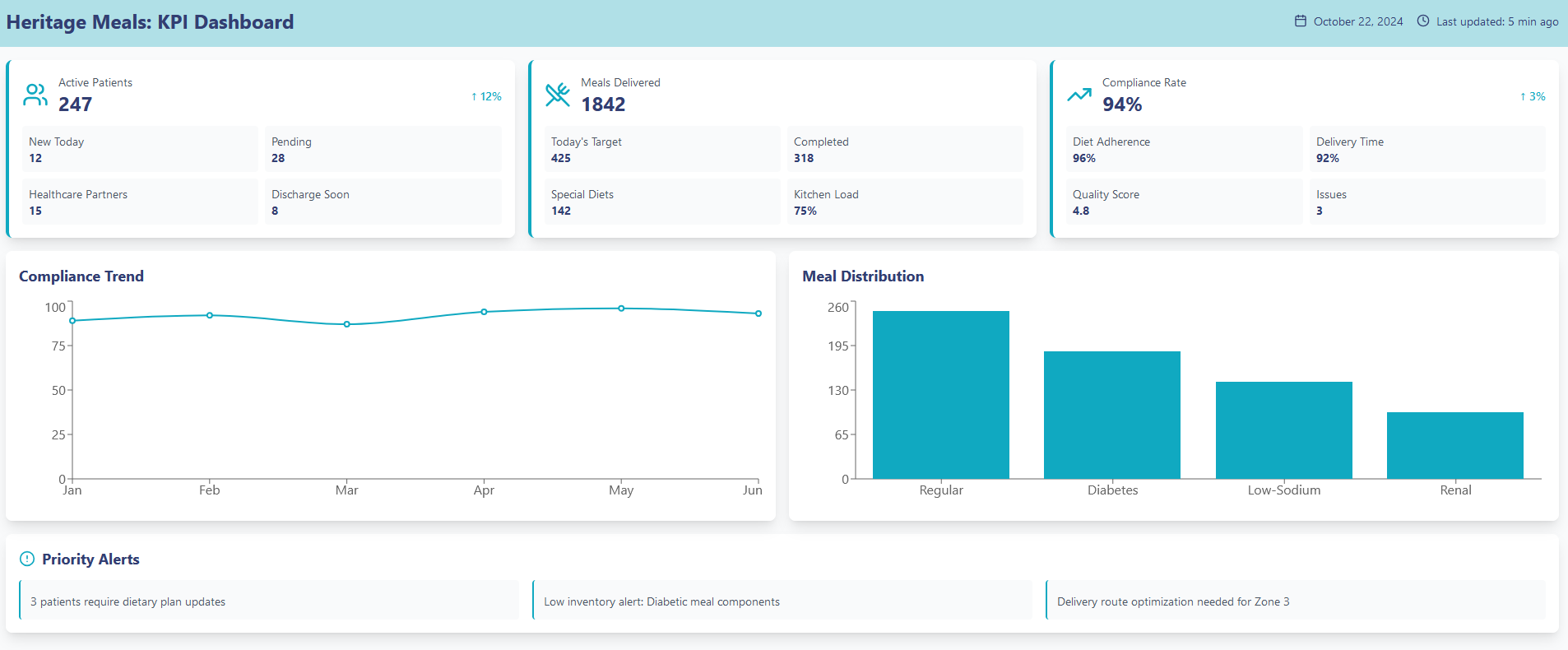Image resolution: width=1568 pixels, height=650 pixels.
Task: Click the Completed tile showing 318
Action: [x=905, y=149]
